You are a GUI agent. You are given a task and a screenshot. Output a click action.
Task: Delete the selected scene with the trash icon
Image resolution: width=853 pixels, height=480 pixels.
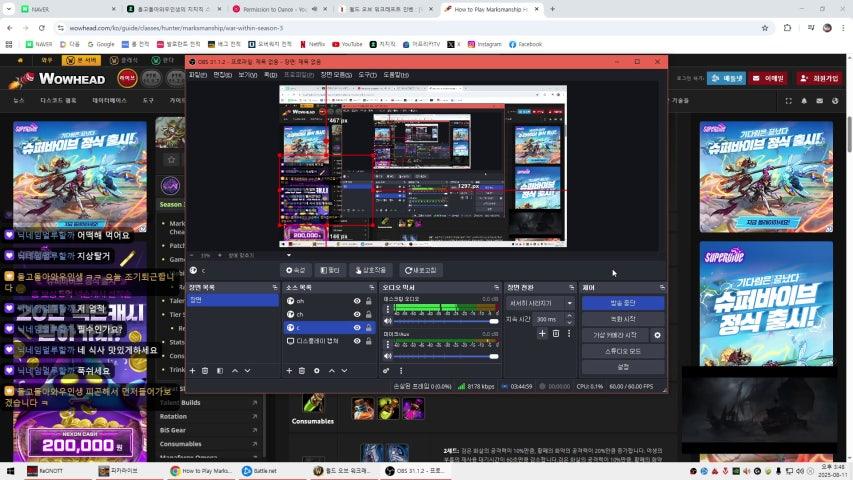coord(205,371)
